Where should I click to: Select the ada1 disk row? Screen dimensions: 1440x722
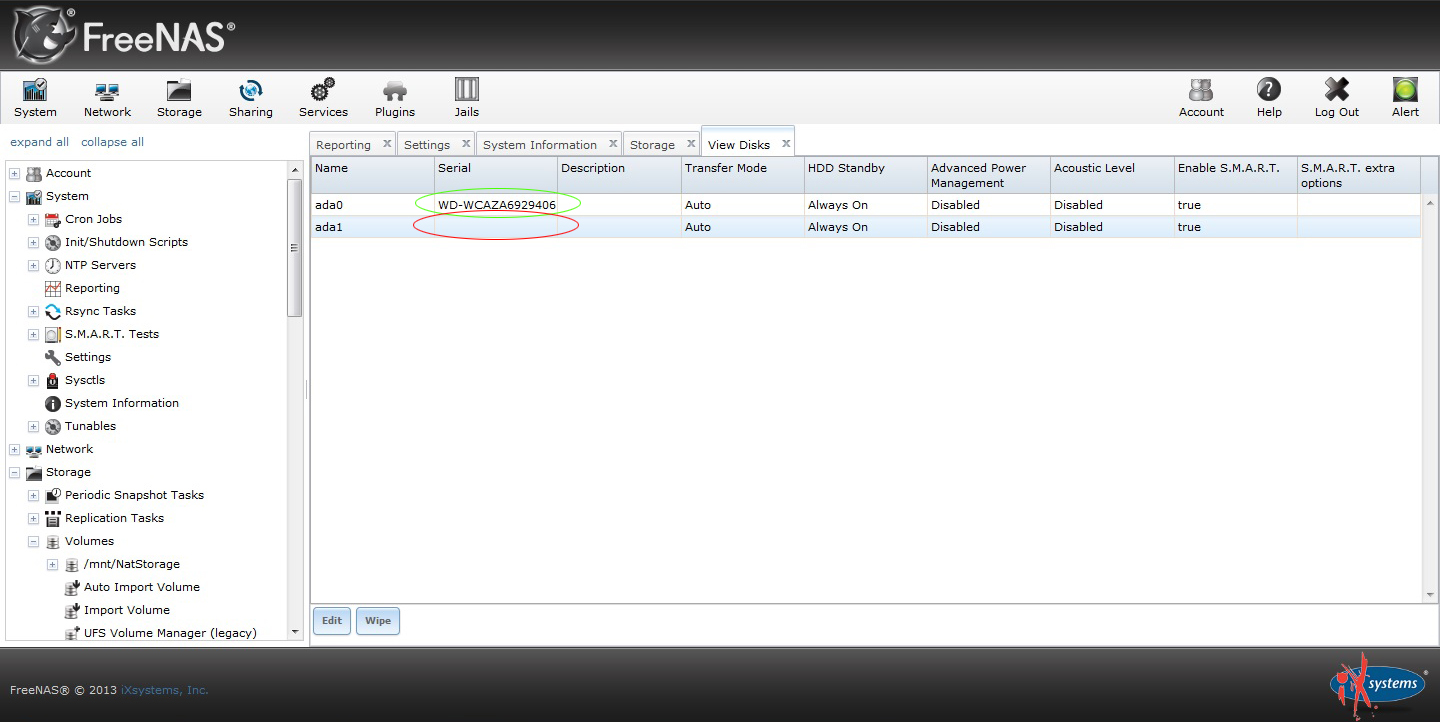[x=865, y=227]
